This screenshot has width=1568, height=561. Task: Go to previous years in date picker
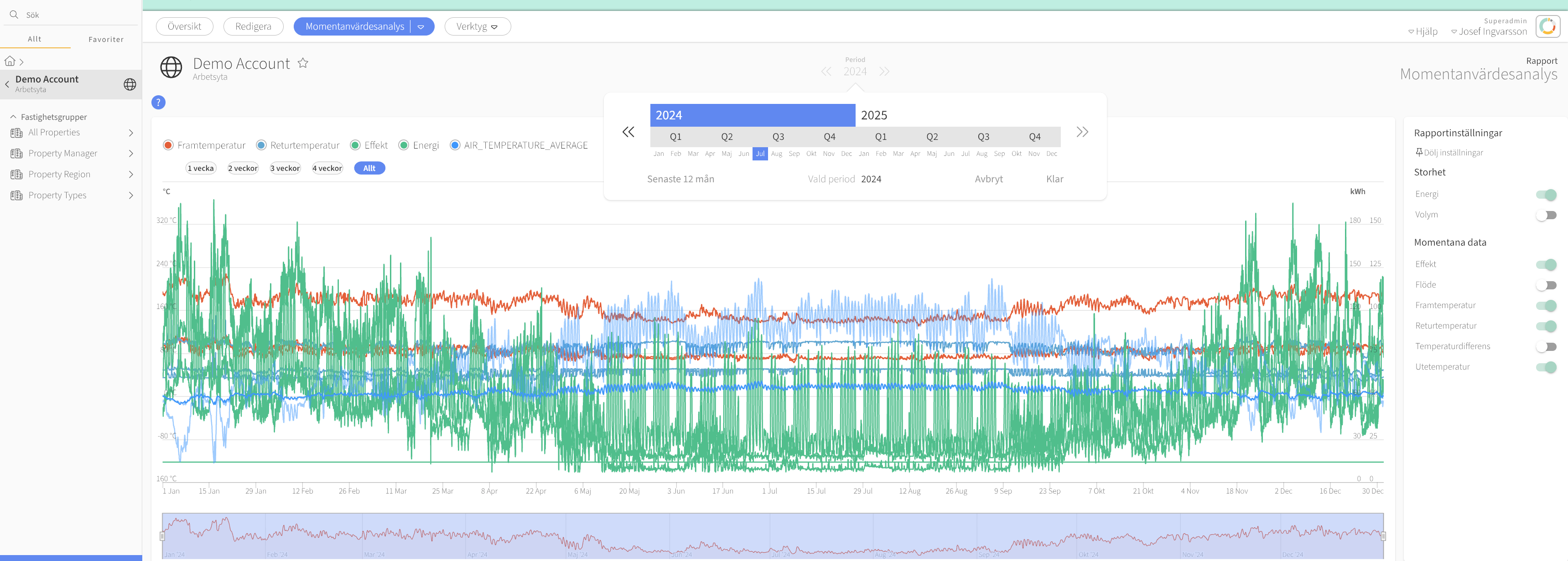(x=628, y=132)
